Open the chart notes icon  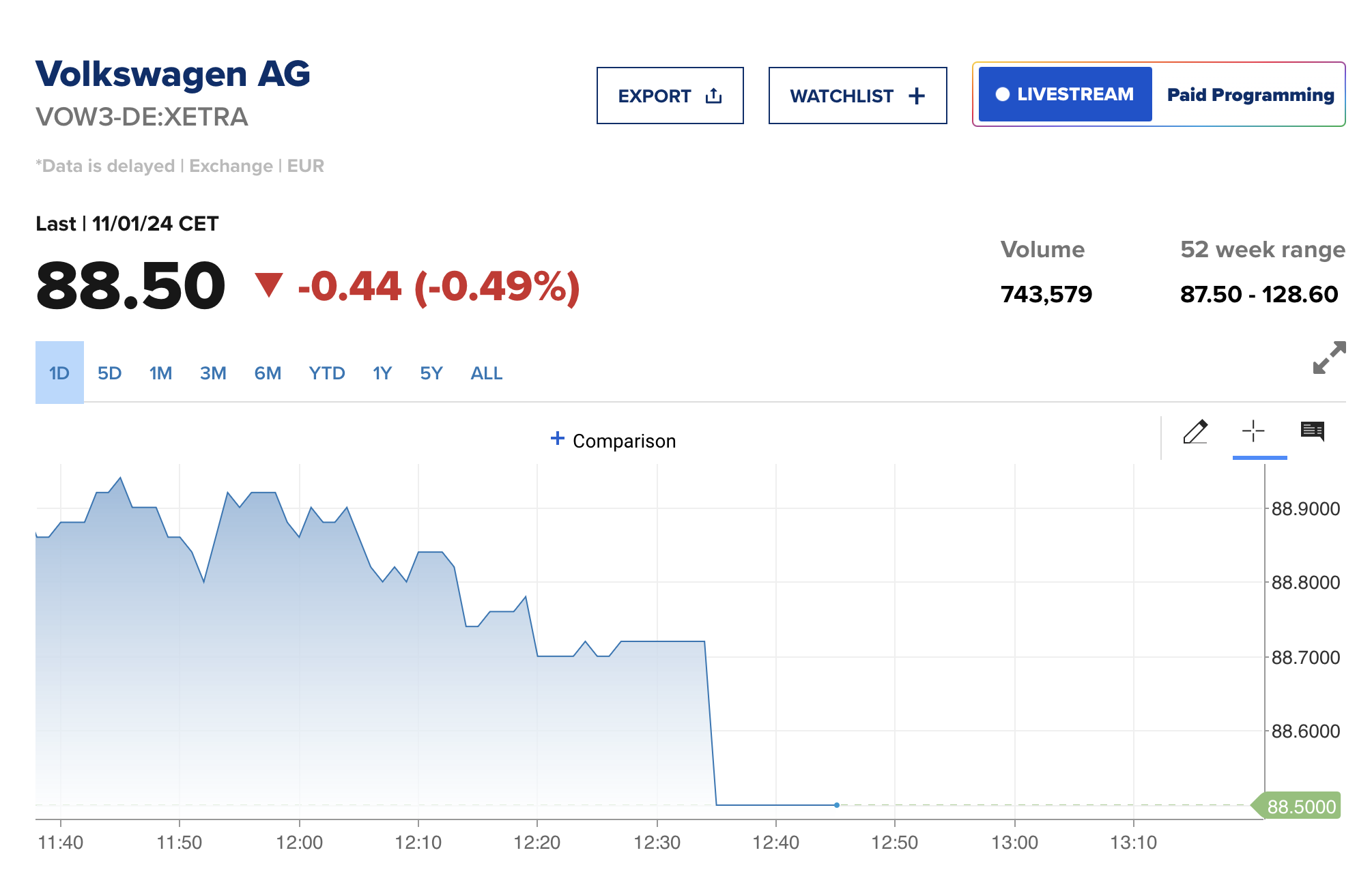(1312, 431)
